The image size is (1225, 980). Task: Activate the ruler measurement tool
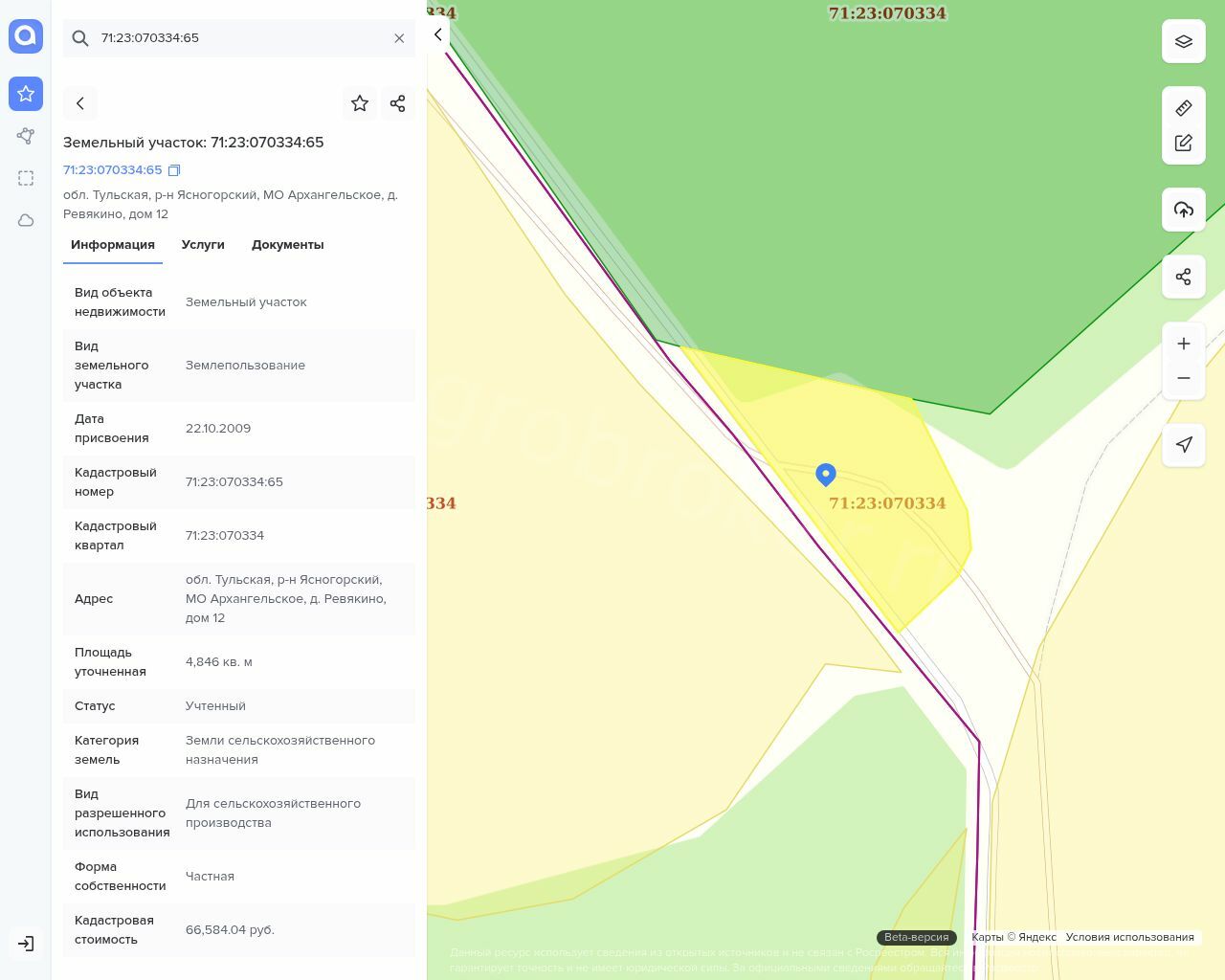click(x=1184, y=108)
